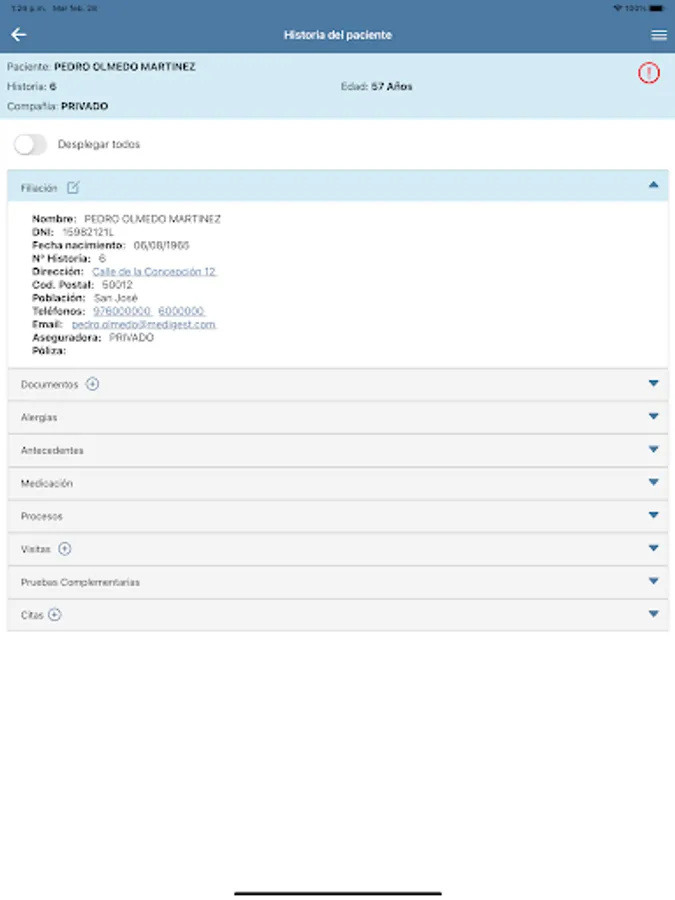Call phone number 976000000

pyautogui.click(x=122, y=311)
